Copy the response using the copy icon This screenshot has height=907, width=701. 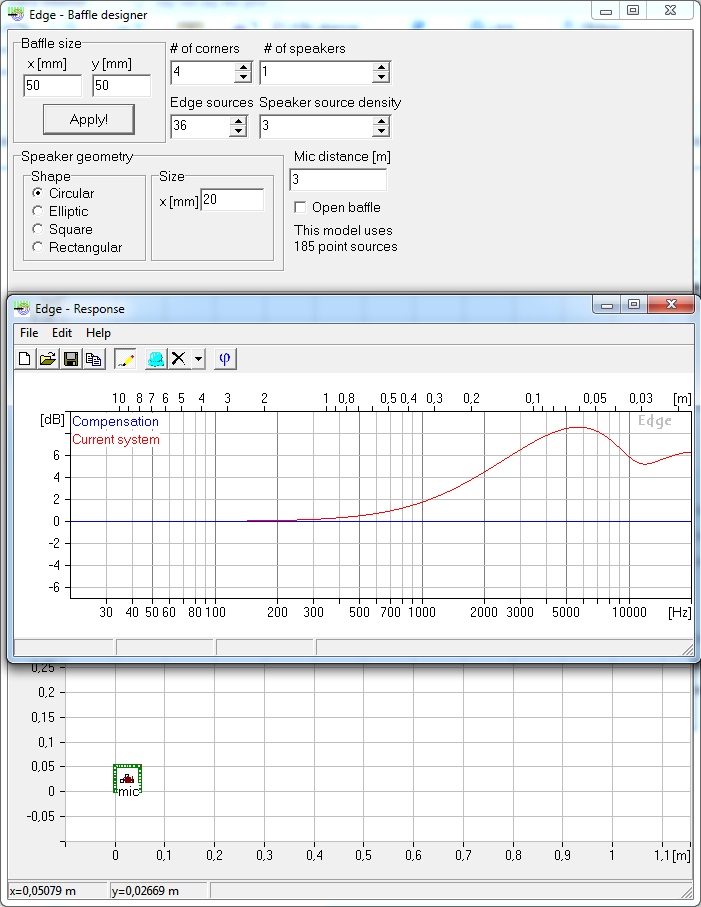click(93, 359)
